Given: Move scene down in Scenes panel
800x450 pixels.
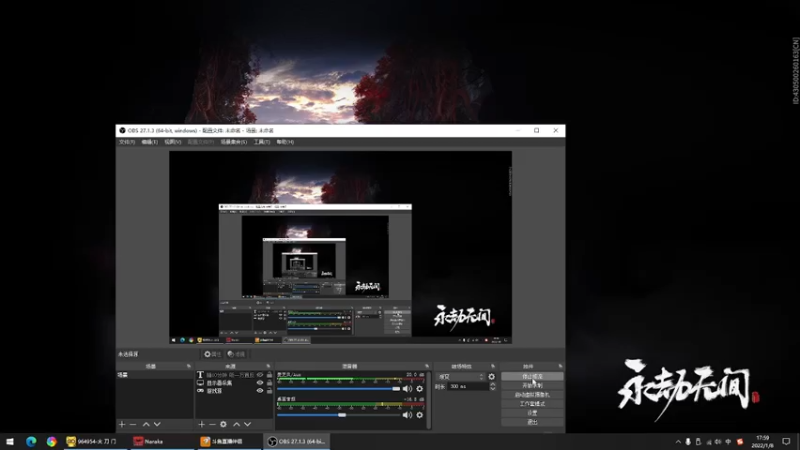Looking at the screenshot, I should click(x=157, y=424).
